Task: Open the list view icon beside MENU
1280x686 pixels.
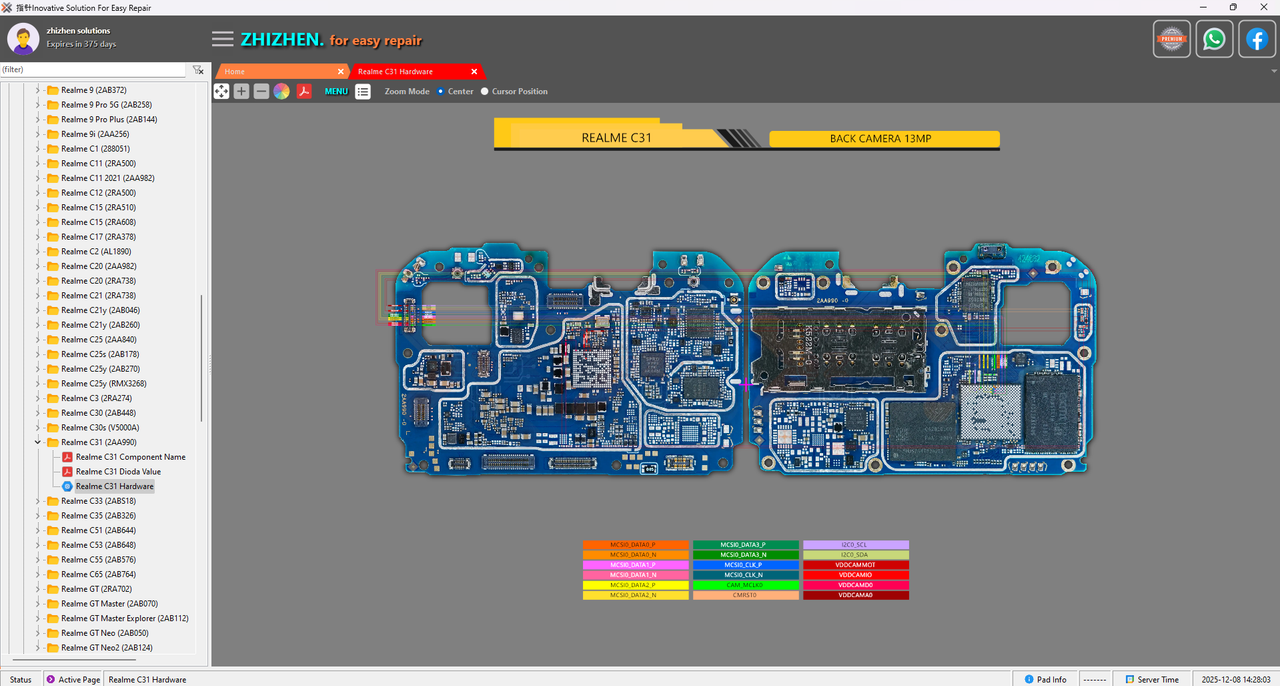Action: [363, 91]
